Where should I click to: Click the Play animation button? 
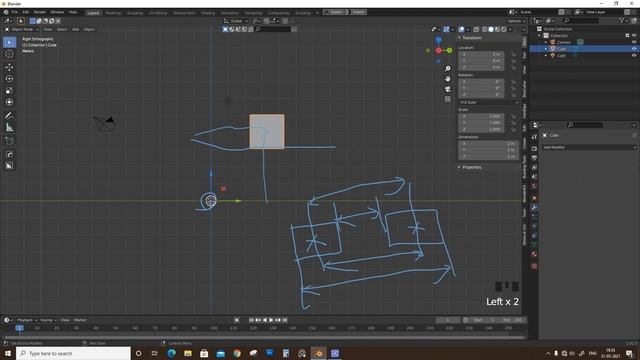271,320
